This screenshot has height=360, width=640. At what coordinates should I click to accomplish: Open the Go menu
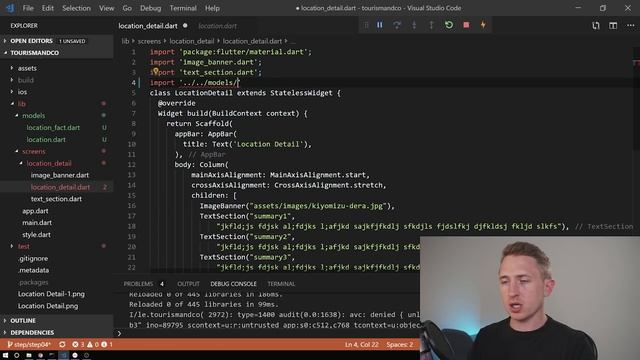[x=127, y=8]
